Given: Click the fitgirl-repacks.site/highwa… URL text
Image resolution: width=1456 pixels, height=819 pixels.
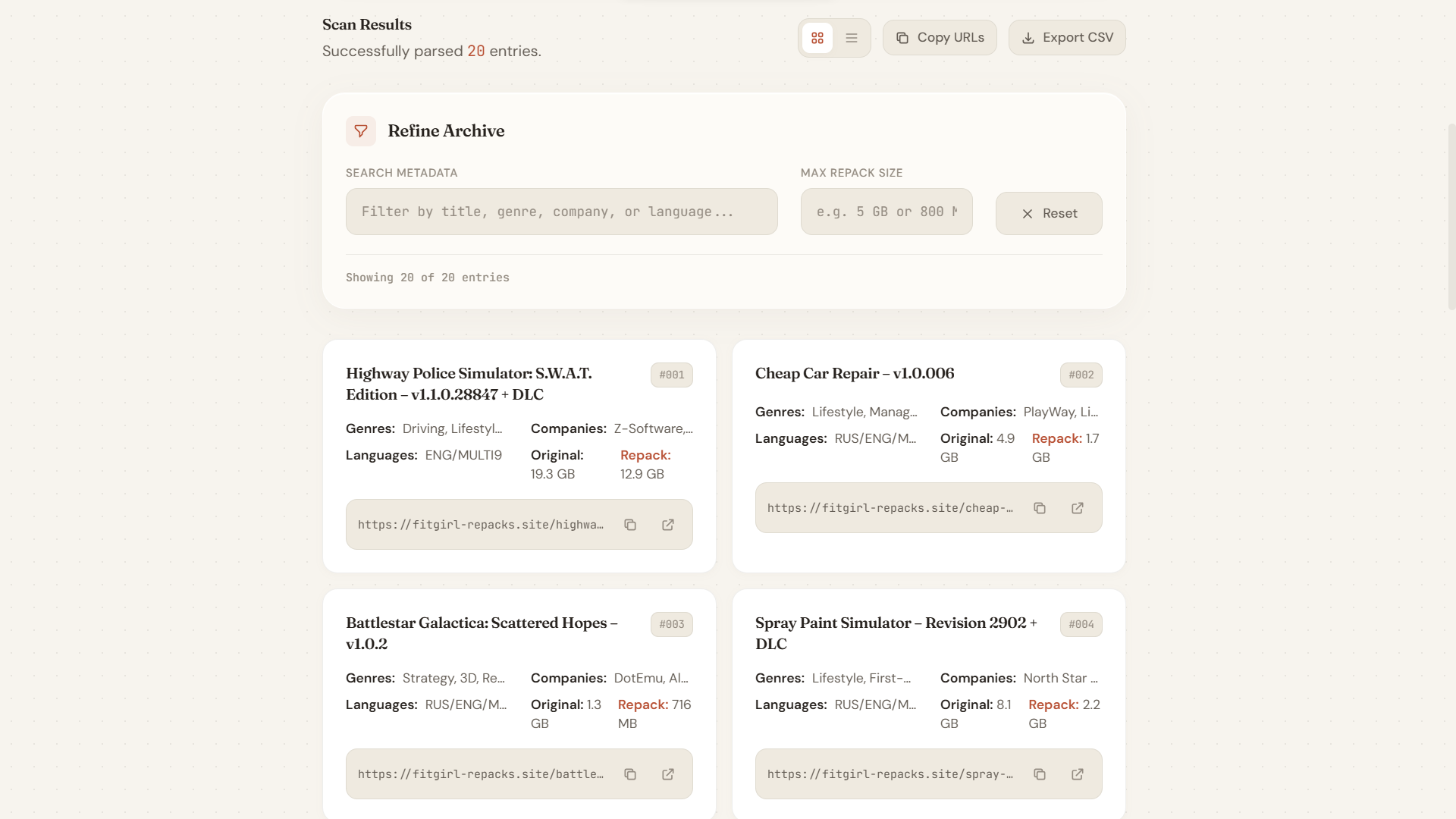Looking at the screenshot, I should tap(481, 525).
